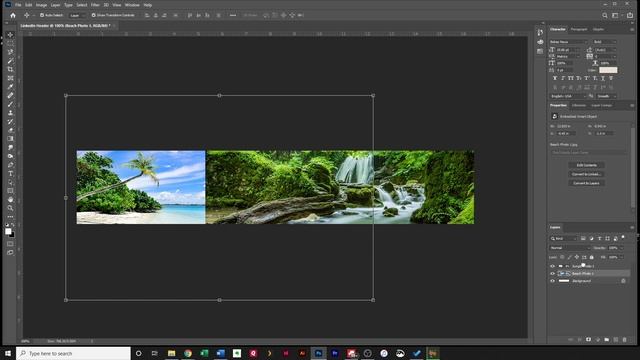Click the Home icon in options bar
Image resolution: width=640 pixels, height=360 pixels.
click(x=13, y=15)
